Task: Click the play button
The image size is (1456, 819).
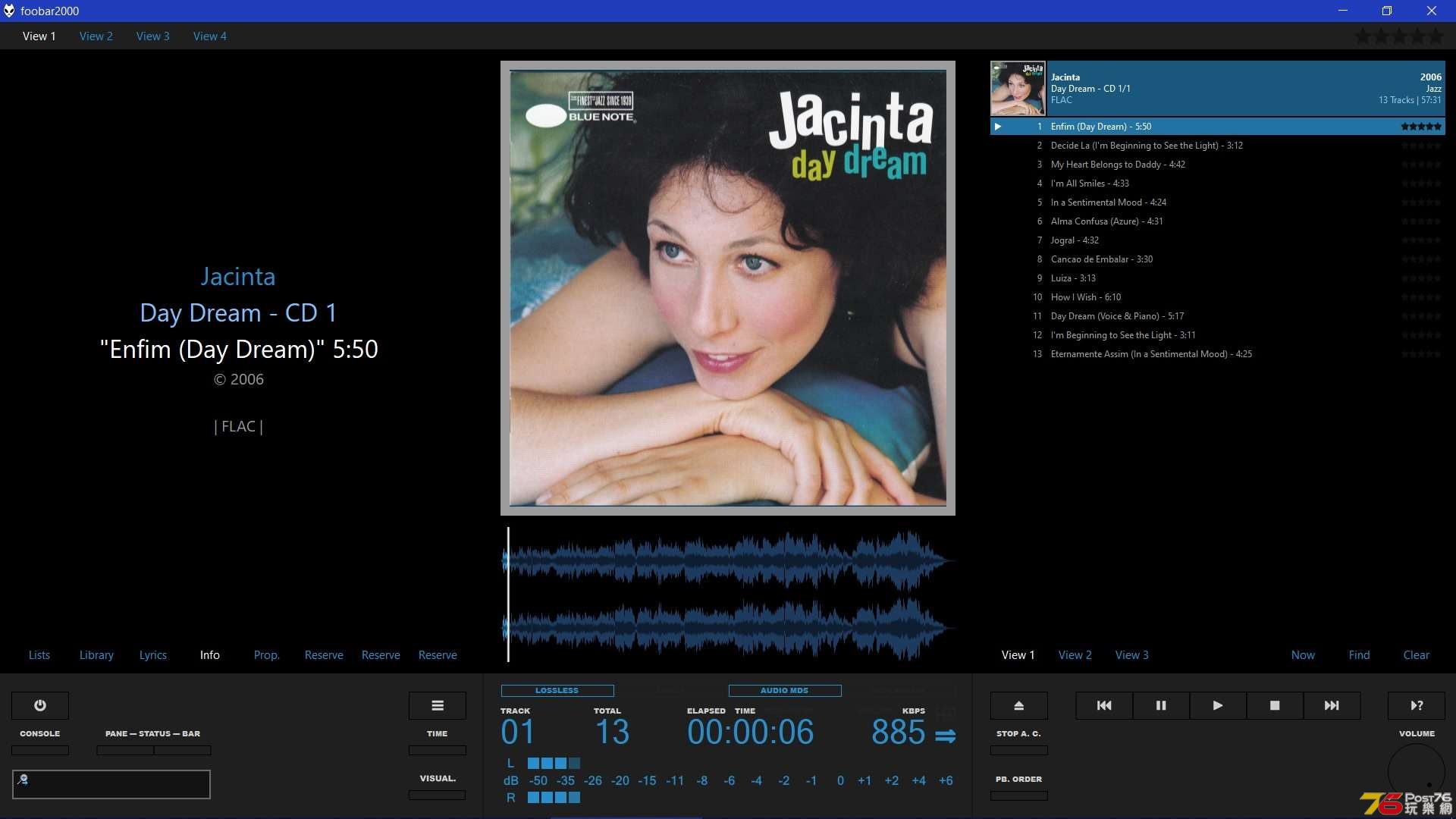Action: [1218, 705]
